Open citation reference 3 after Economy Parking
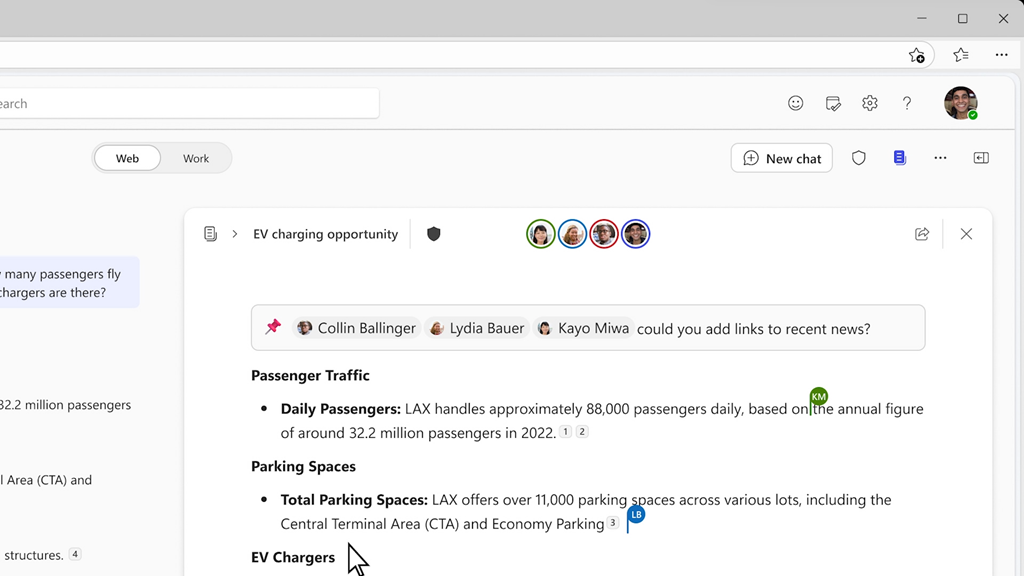This screenshot has height=576, width=1024. [613, 523]
